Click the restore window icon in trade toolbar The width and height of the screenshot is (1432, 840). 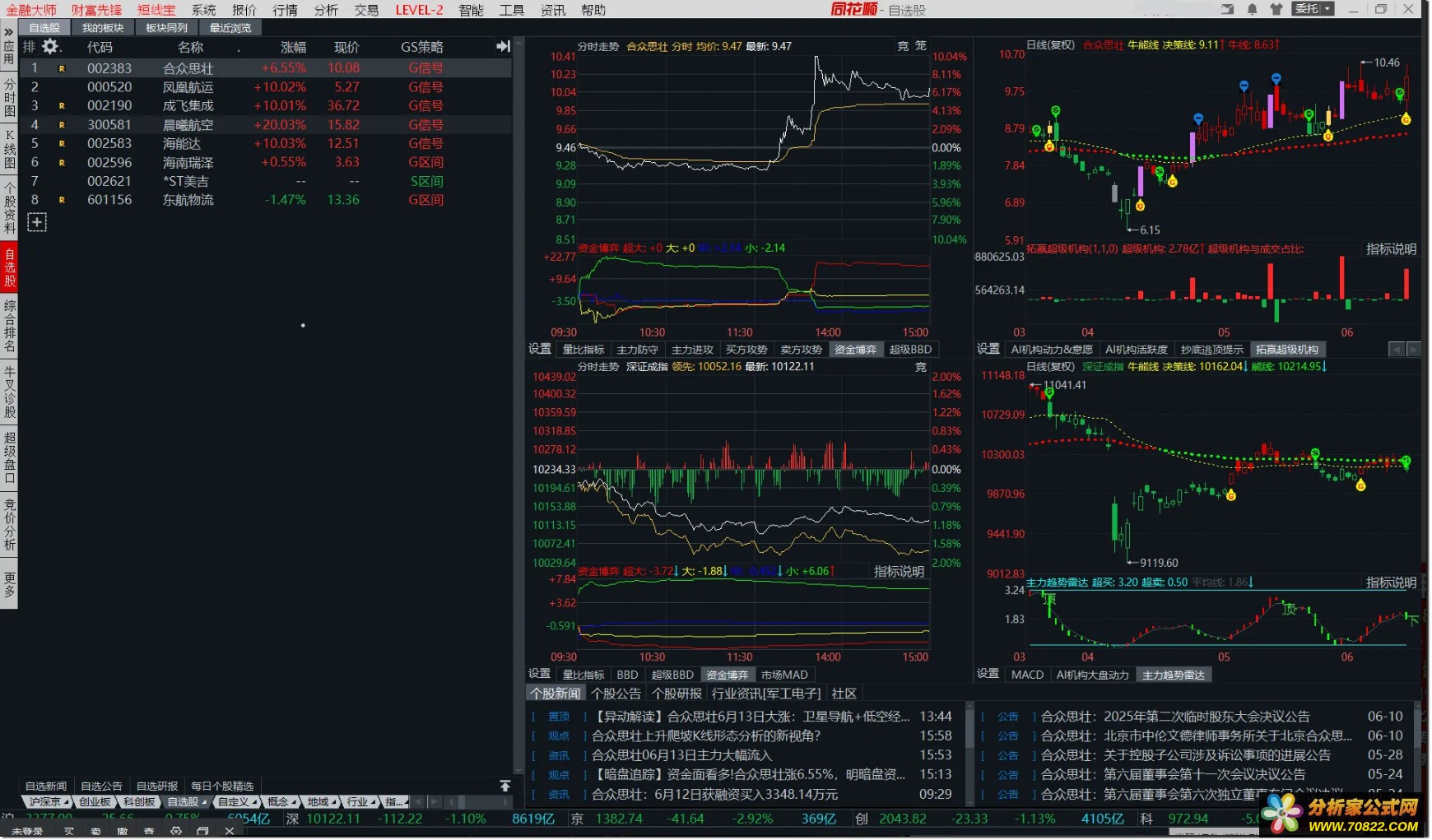202,832
